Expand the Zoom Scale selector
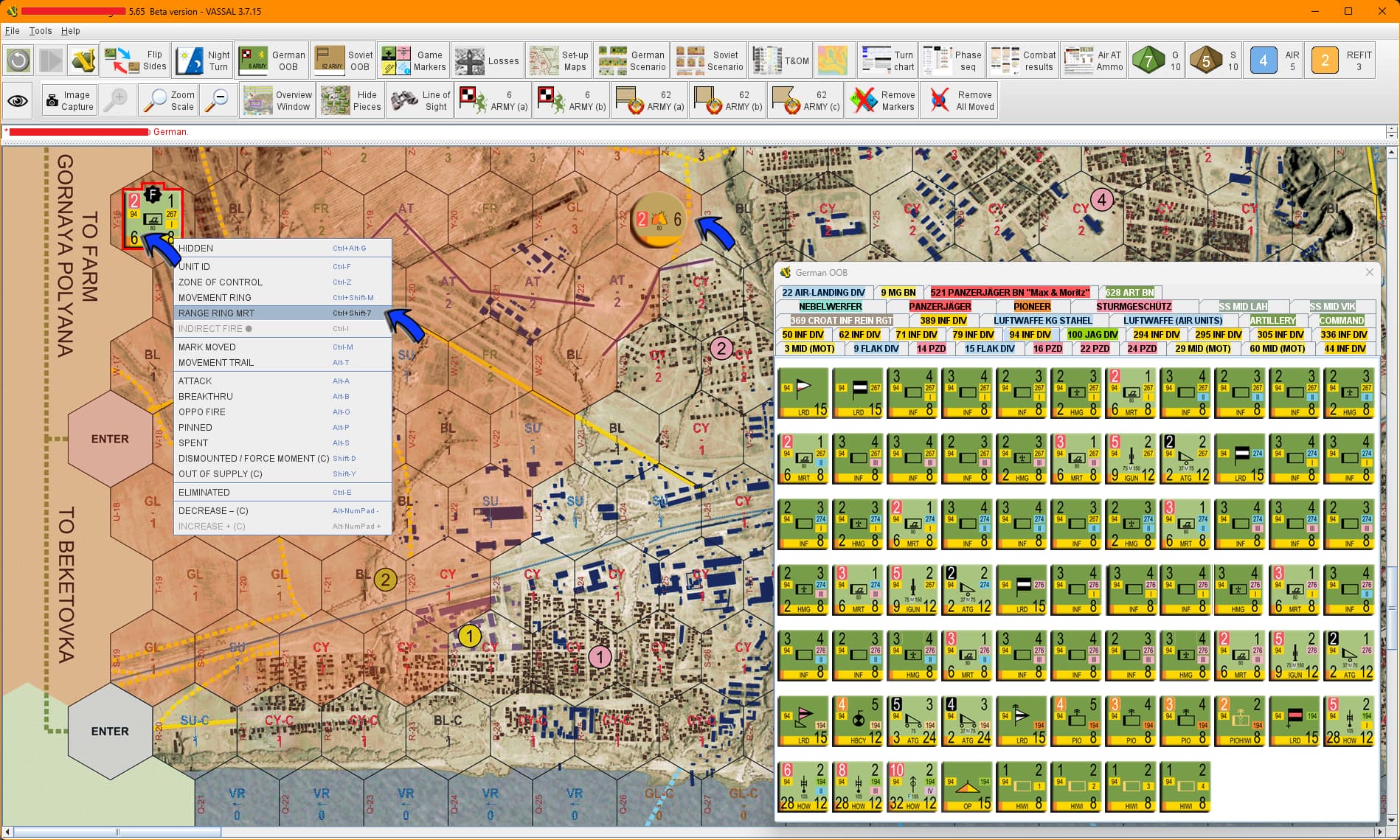Viewport: 1400px width, 840px height. point(169,100)
